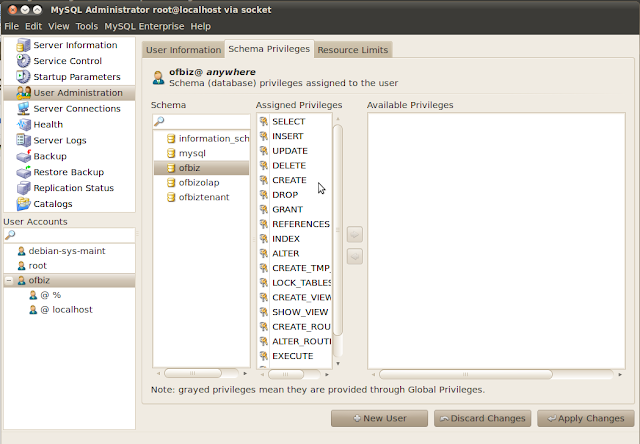The image size is (640, 444).
Task: Open Server Logs icon
Action: pyautogui.click(x=23, y=140)
